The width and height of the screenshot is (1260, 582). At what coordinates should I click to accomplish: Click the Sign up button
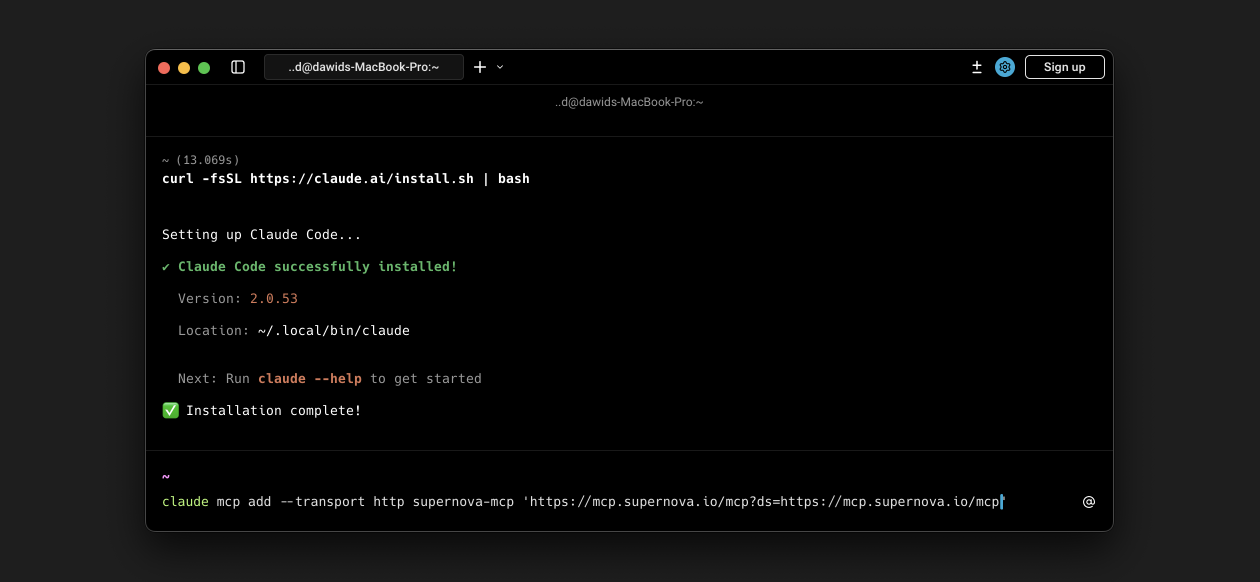pyautogui.click(x=1064, y=67)
